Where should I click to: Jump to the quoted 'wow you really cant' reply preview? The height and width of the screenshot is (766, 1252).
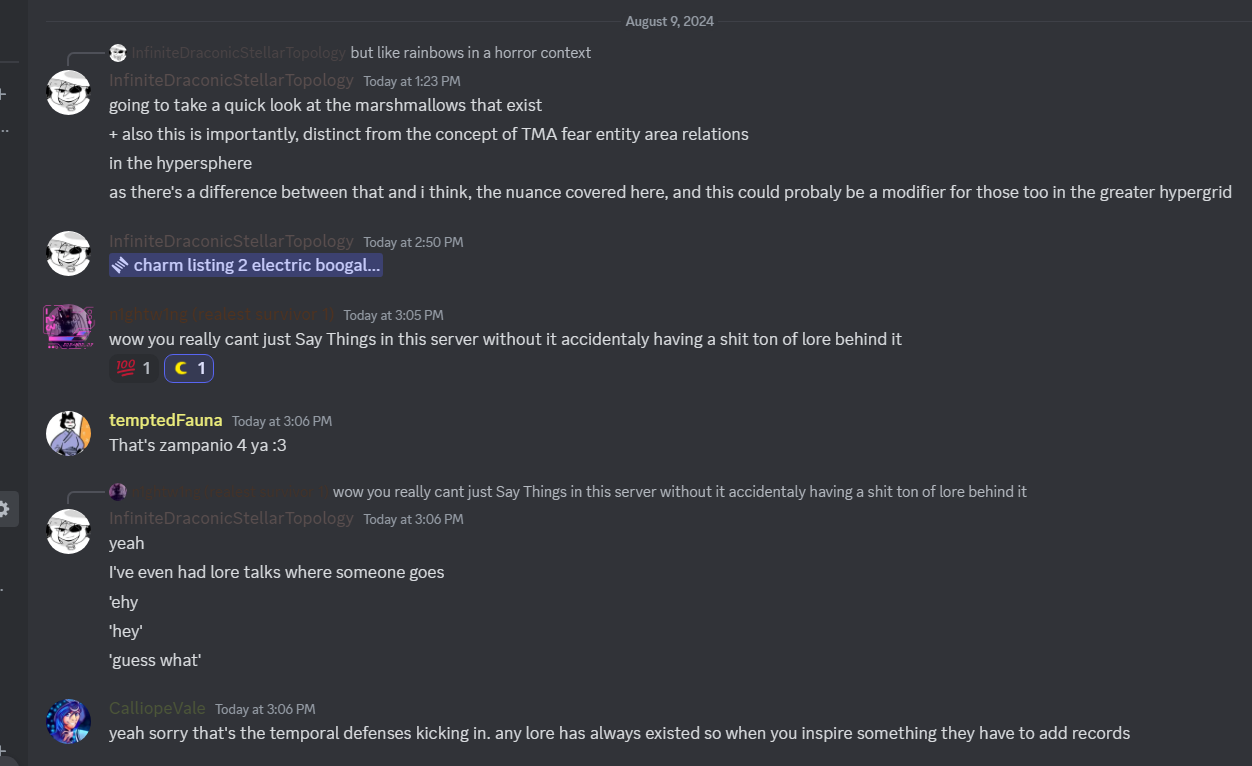(x=679, y=491)
